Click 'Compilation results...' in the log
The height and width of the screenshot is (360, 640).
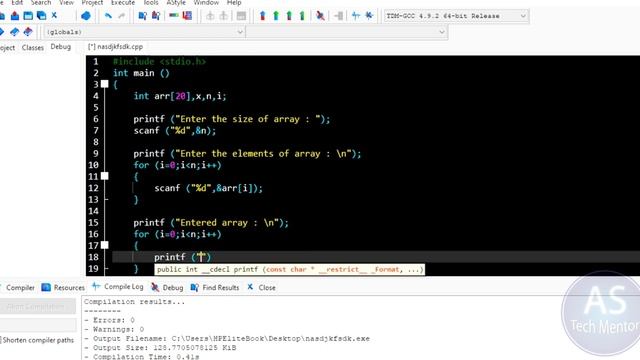pos(134,302)
